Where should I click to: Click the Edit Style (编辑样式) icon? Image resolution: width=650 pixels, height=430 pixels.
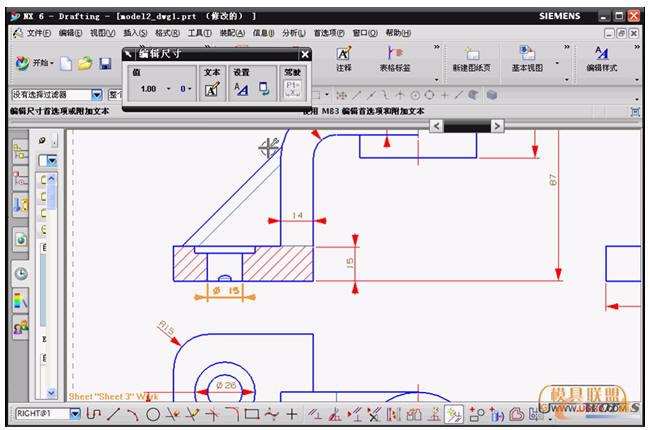click(x=602, y=54)
